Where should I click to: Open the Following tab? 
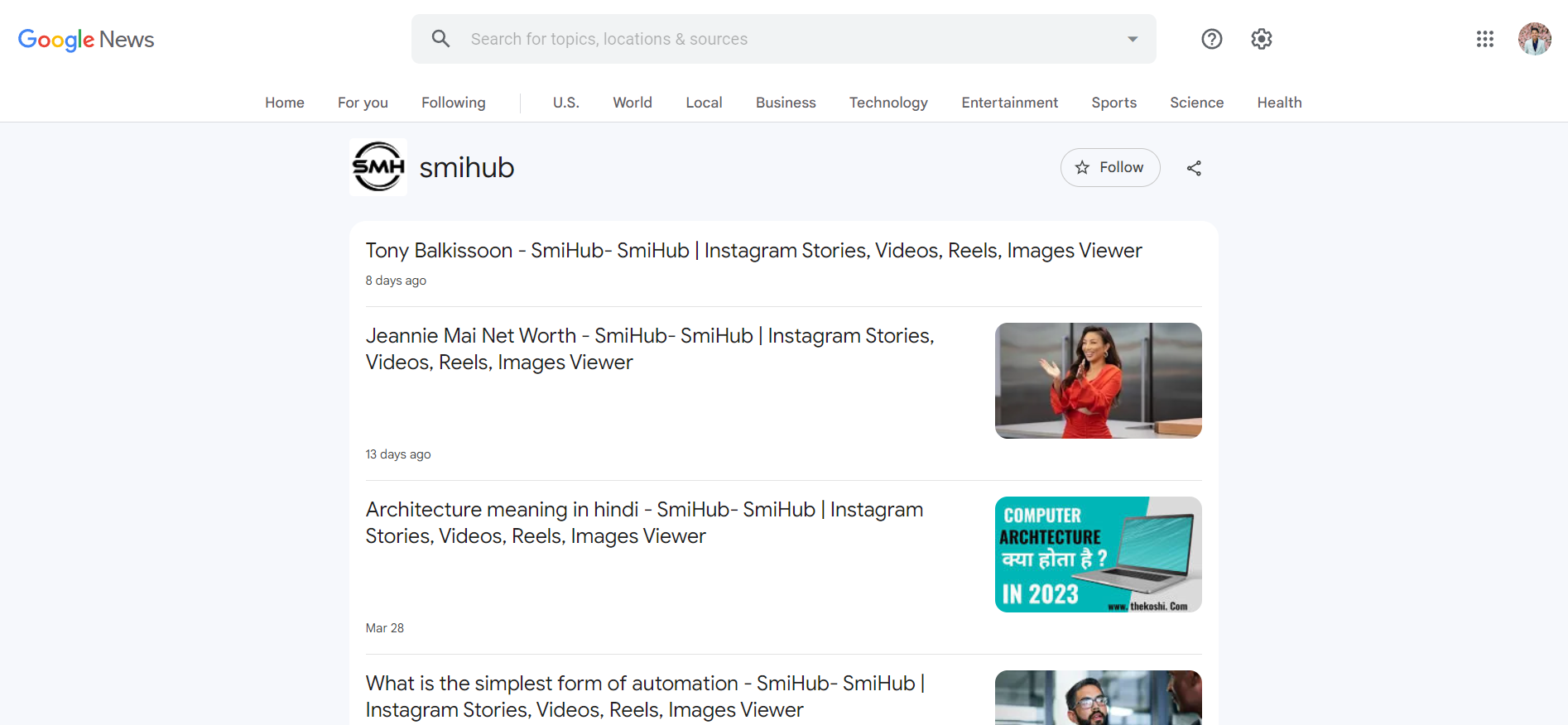[454, 103]
